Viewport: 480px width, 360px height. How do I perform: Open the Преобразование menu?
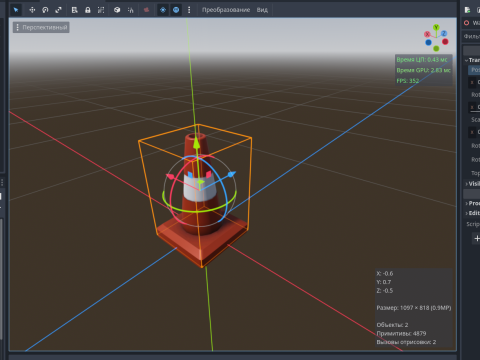226,10
